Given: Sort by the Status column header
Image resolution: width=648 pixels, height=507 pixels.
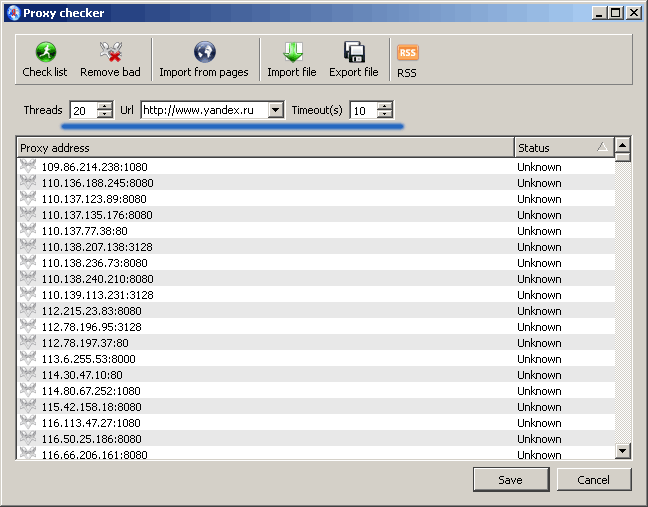Looking at the screenshot, I should [x=564, y=148].
